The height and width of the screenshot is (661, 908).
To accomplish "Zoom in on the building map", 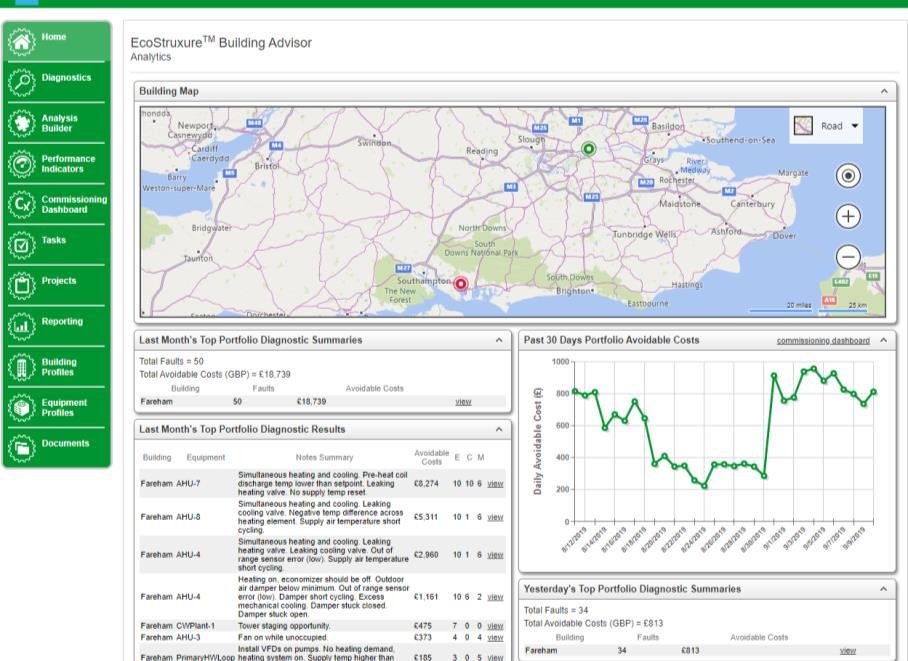I will coord(848,216).
